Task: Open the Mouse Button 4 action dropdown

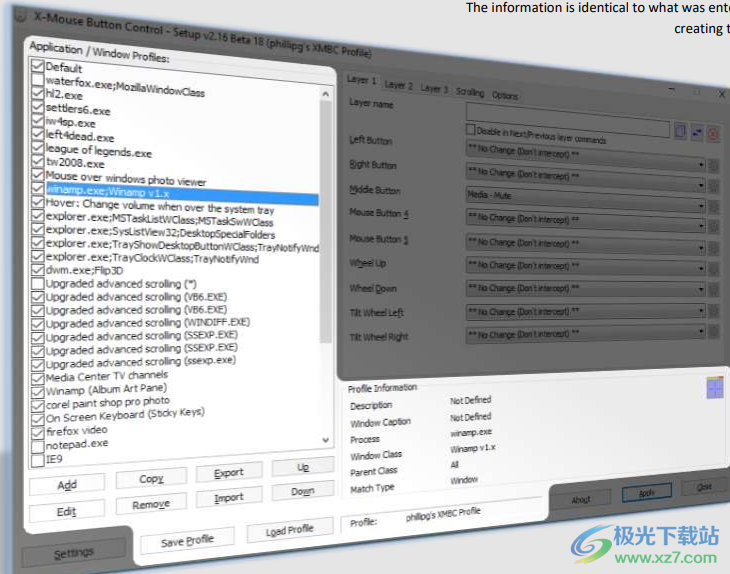Action: point(586,222)
